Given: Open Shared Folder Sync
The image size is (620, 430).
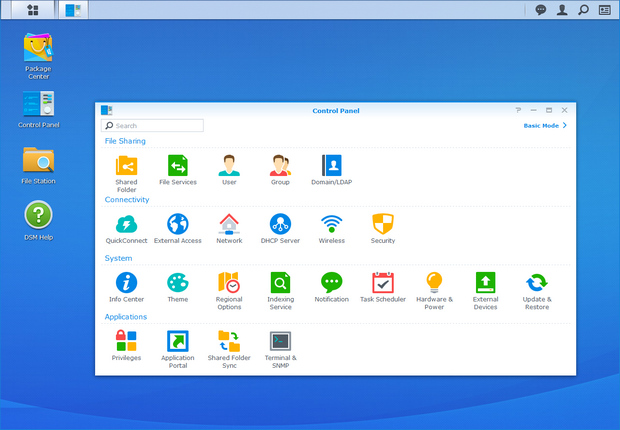Looking at the screenshot, I should point(229,349).
